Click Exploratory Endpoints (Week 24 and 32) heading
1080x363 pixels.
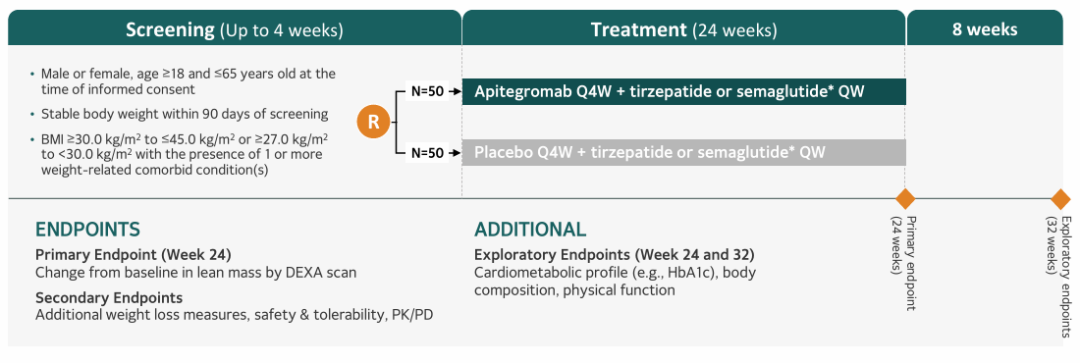614,252
